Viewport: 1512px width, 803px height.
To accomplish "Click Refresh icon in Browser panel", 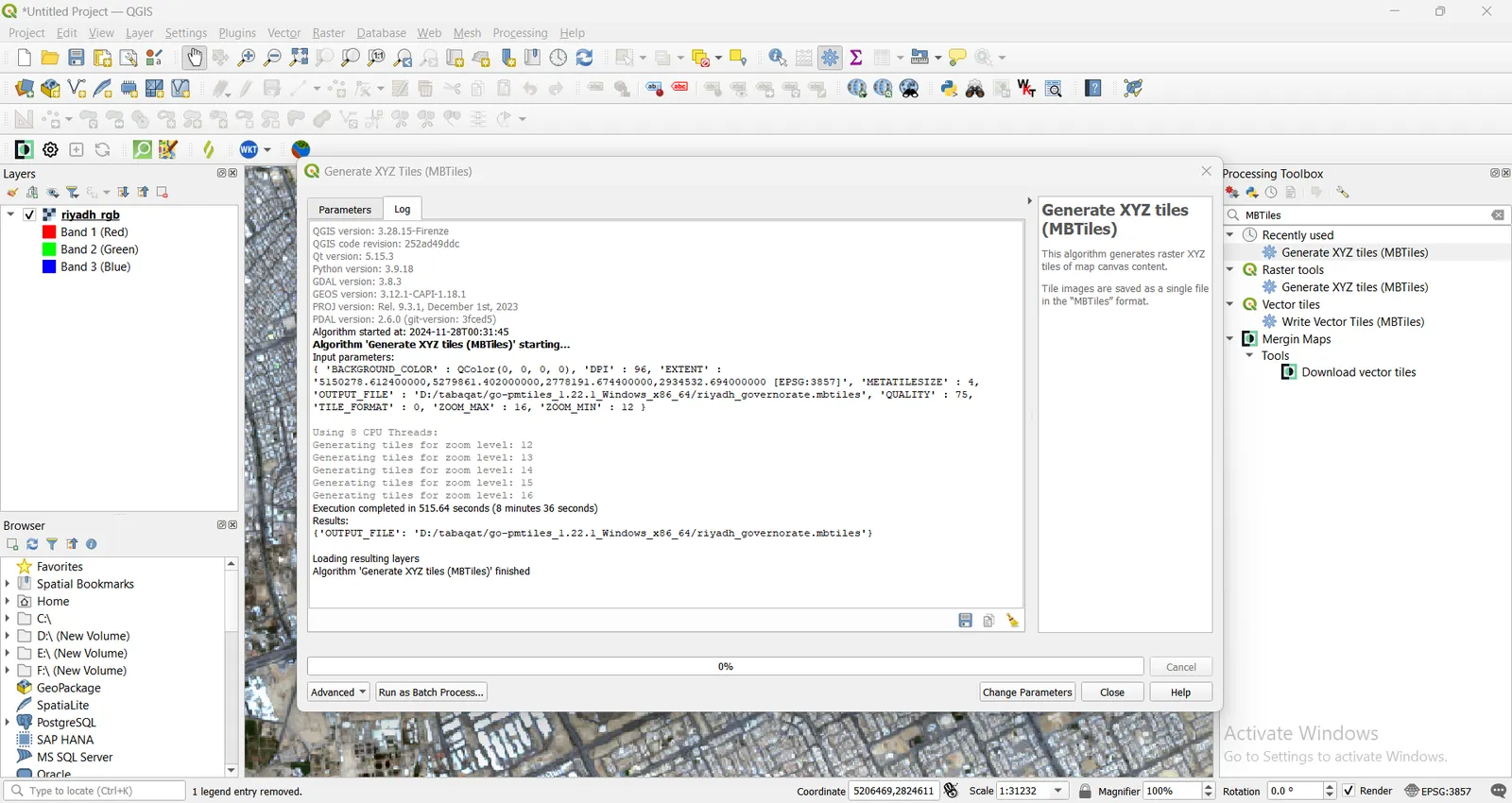I will [x=32, y=544].
